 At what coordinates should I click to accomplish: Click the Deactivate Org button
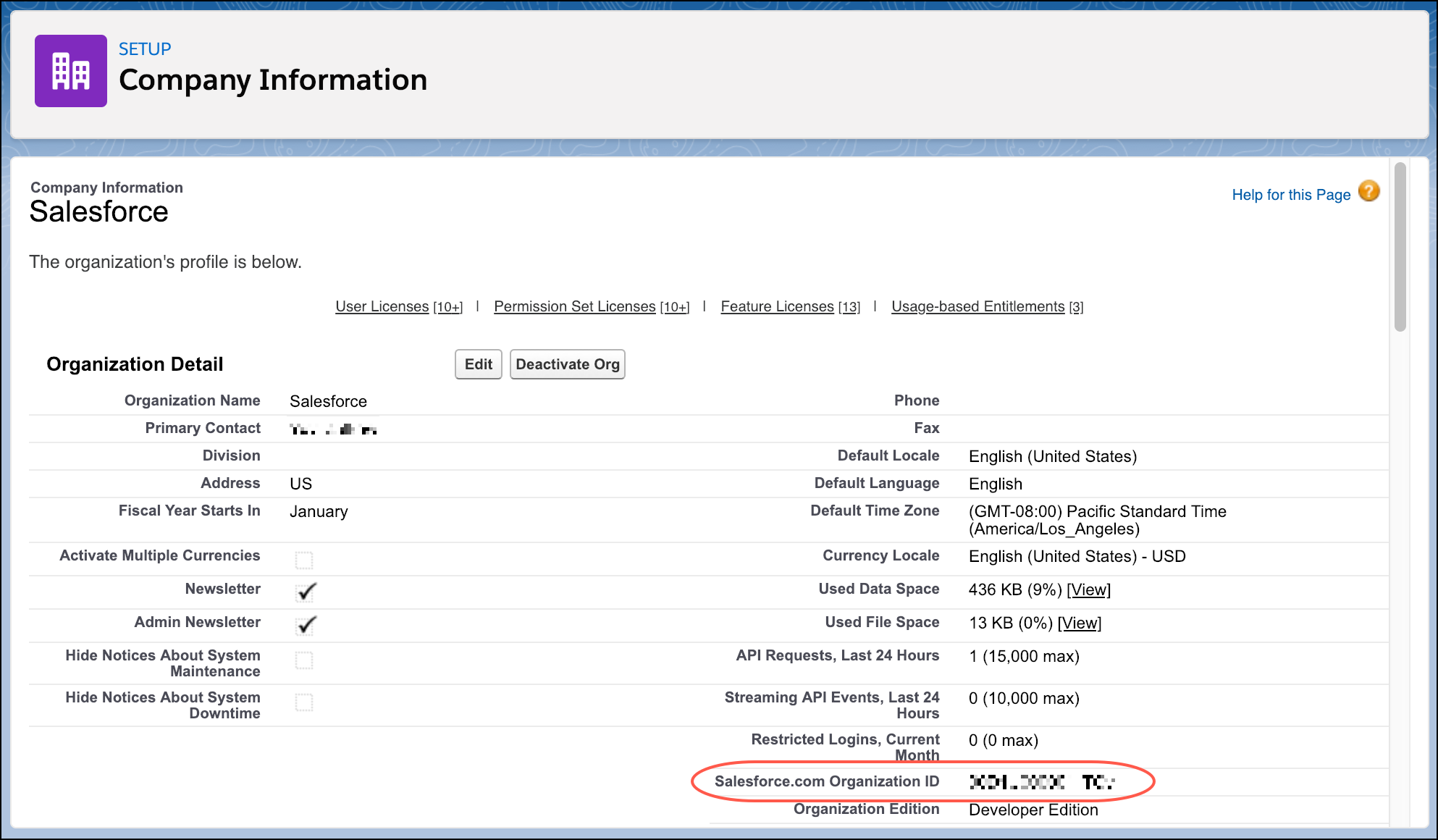pyautogui.click(x=567, y=364)
